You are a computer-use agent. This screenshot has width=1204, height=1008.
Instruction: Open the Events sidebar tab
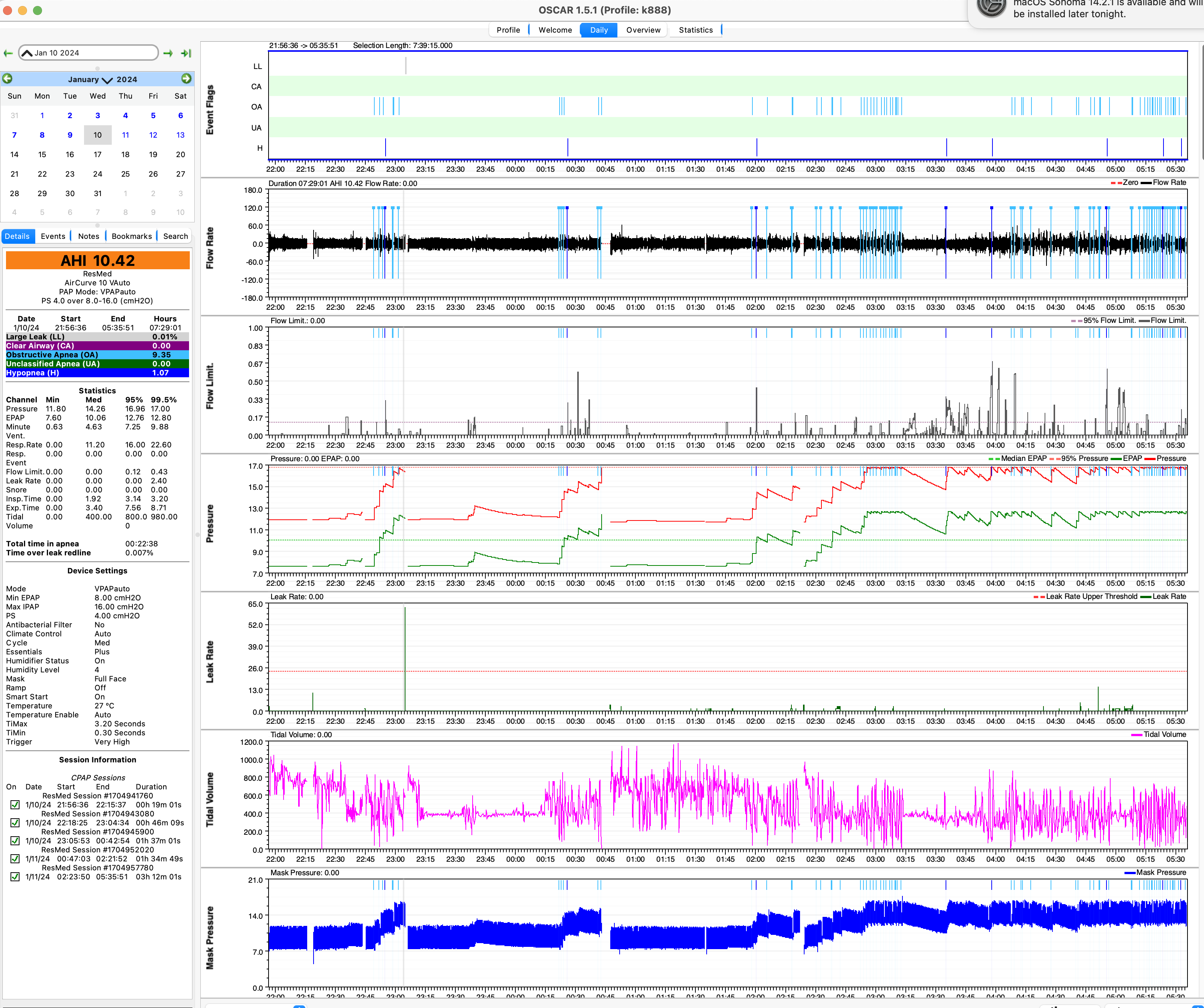point(53,236)
